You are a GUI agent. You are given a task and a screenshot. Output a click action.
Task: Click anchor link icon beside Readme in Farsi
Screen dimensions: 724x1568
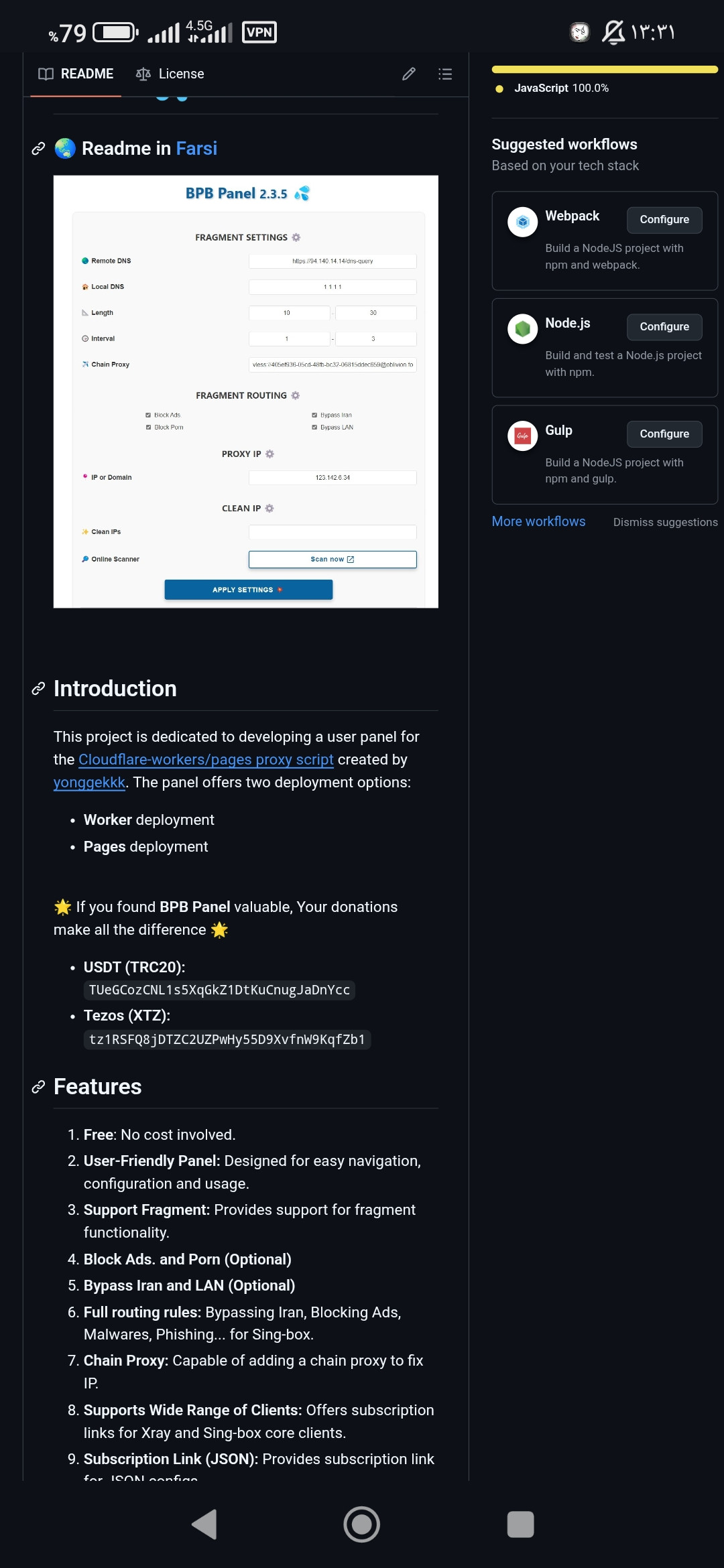coord(39,148)
